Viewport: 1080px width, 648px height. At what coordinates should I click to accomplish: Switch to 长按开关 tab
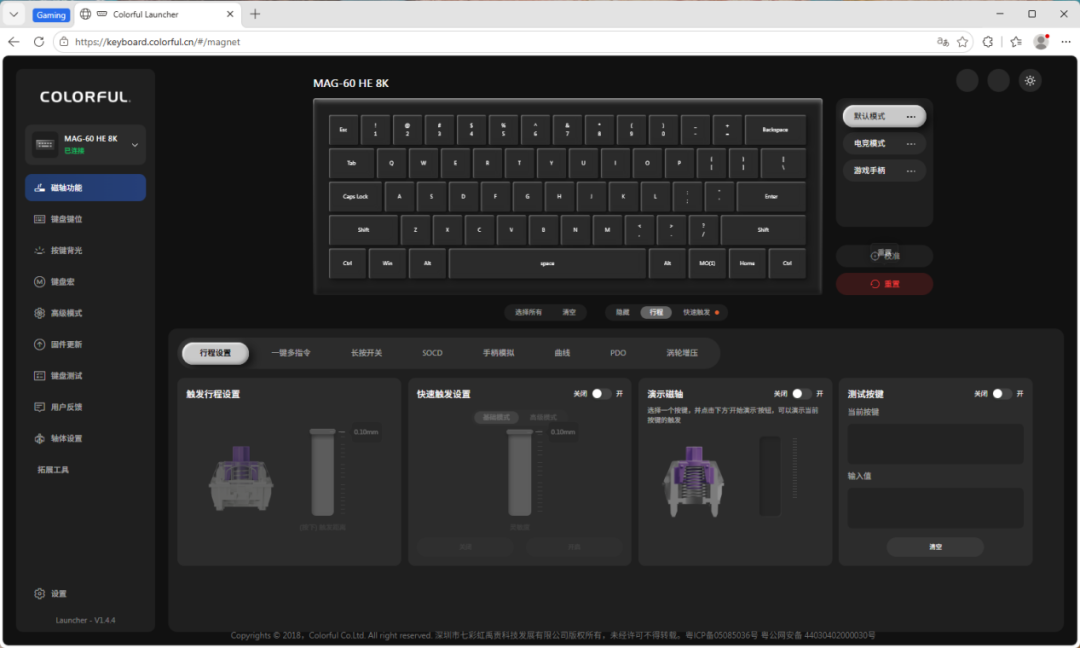tap(366, 353)
